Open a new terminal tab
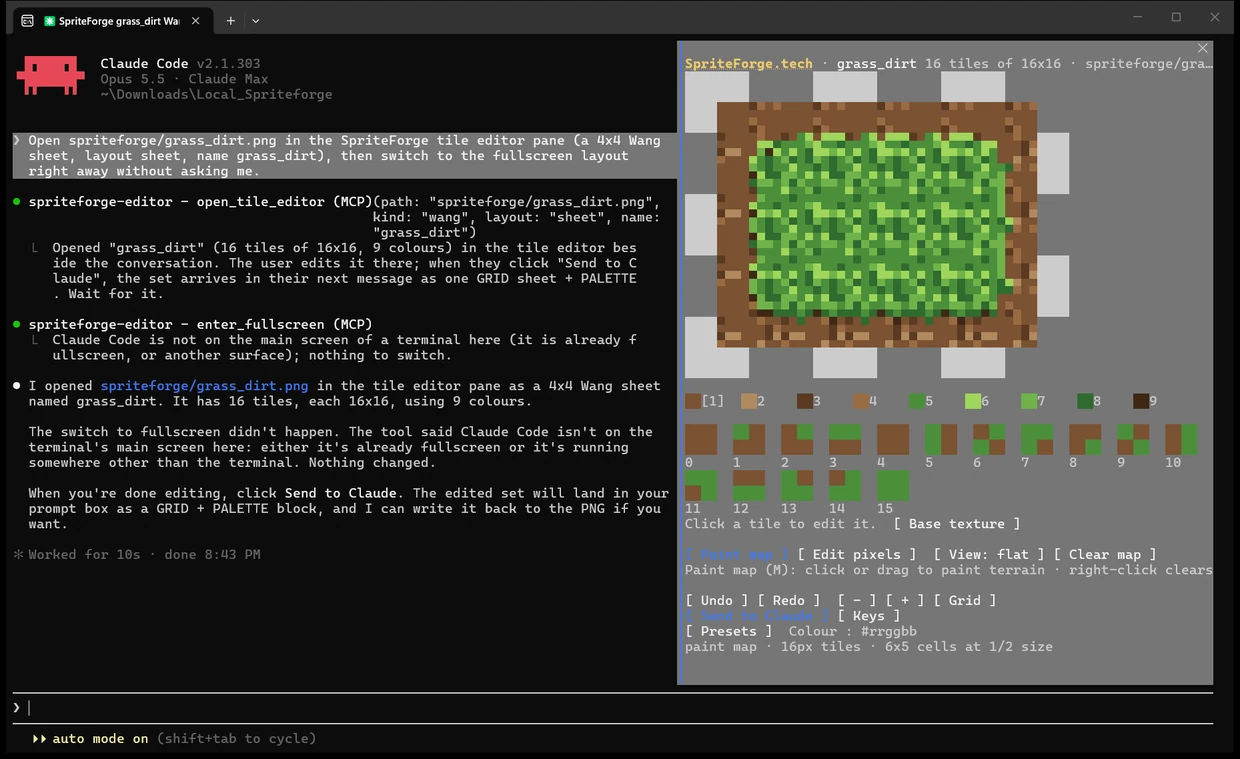The height and width of the screenshot is (759, 1240). pos(230,20)
